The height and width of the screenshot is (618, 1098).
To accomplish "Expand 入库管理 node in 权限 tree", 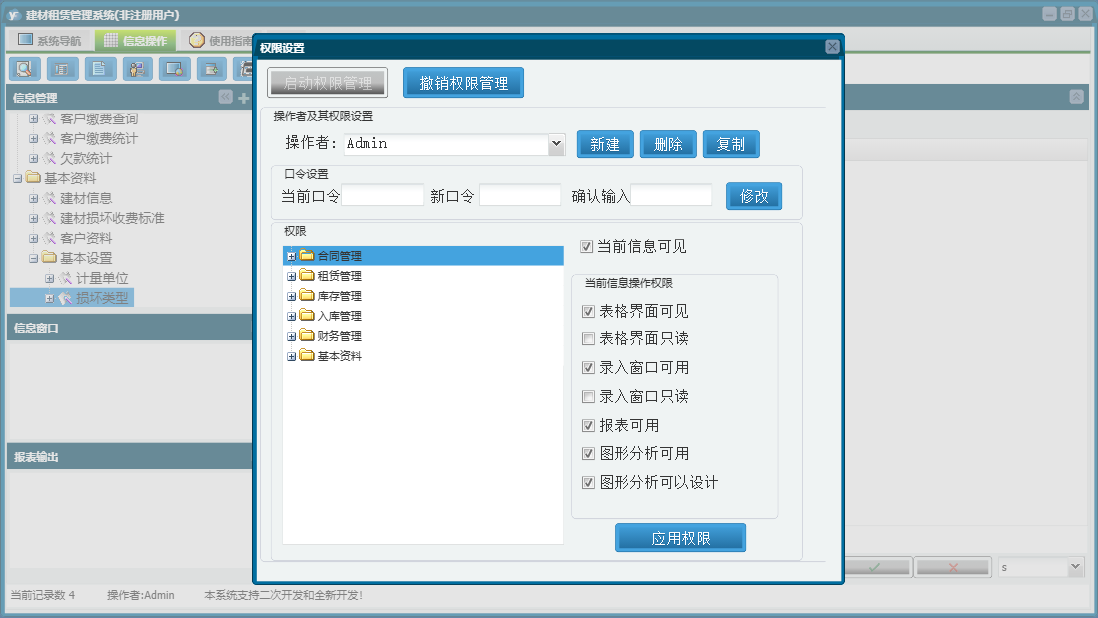I will click(x=291, y=316).
